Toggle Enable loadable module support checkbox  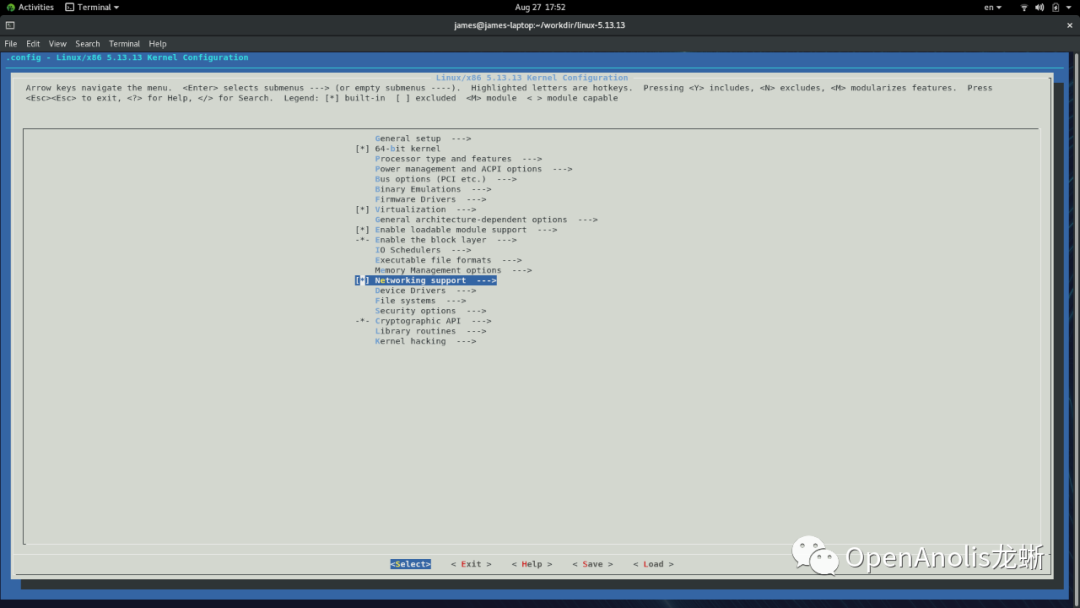tap(362, 230)
